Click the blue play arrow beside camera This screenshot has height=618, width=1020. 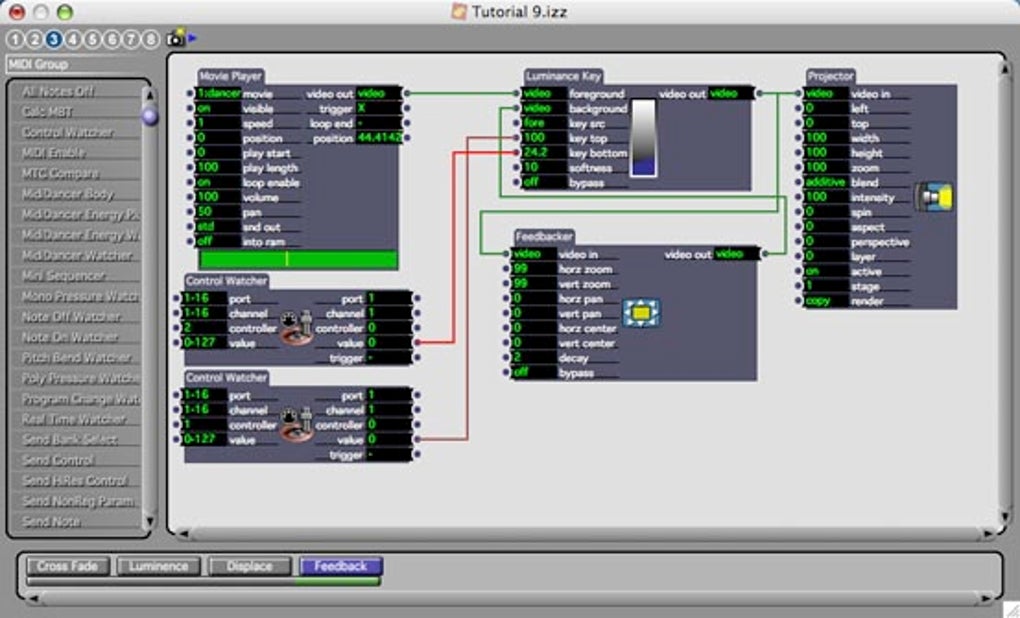(193, 38)
